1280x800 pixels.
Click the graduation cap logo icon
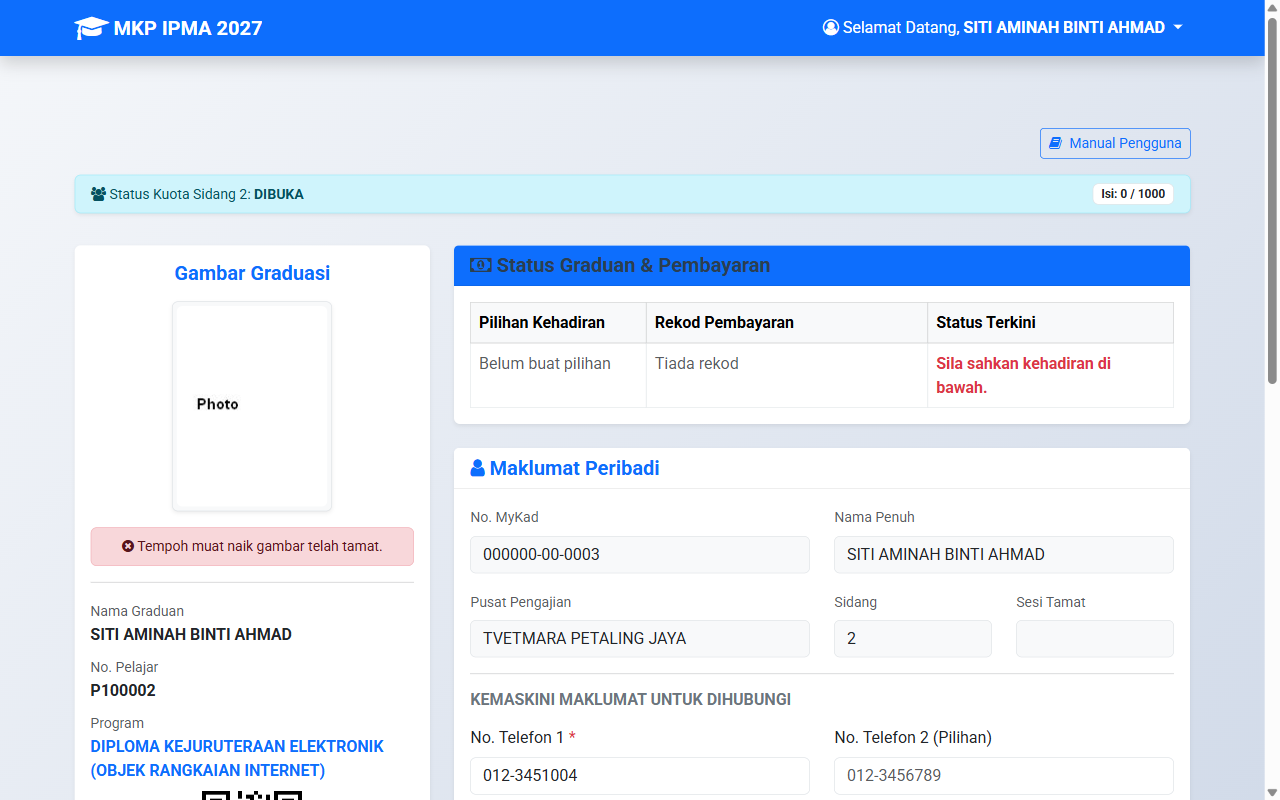click(91, 28)
